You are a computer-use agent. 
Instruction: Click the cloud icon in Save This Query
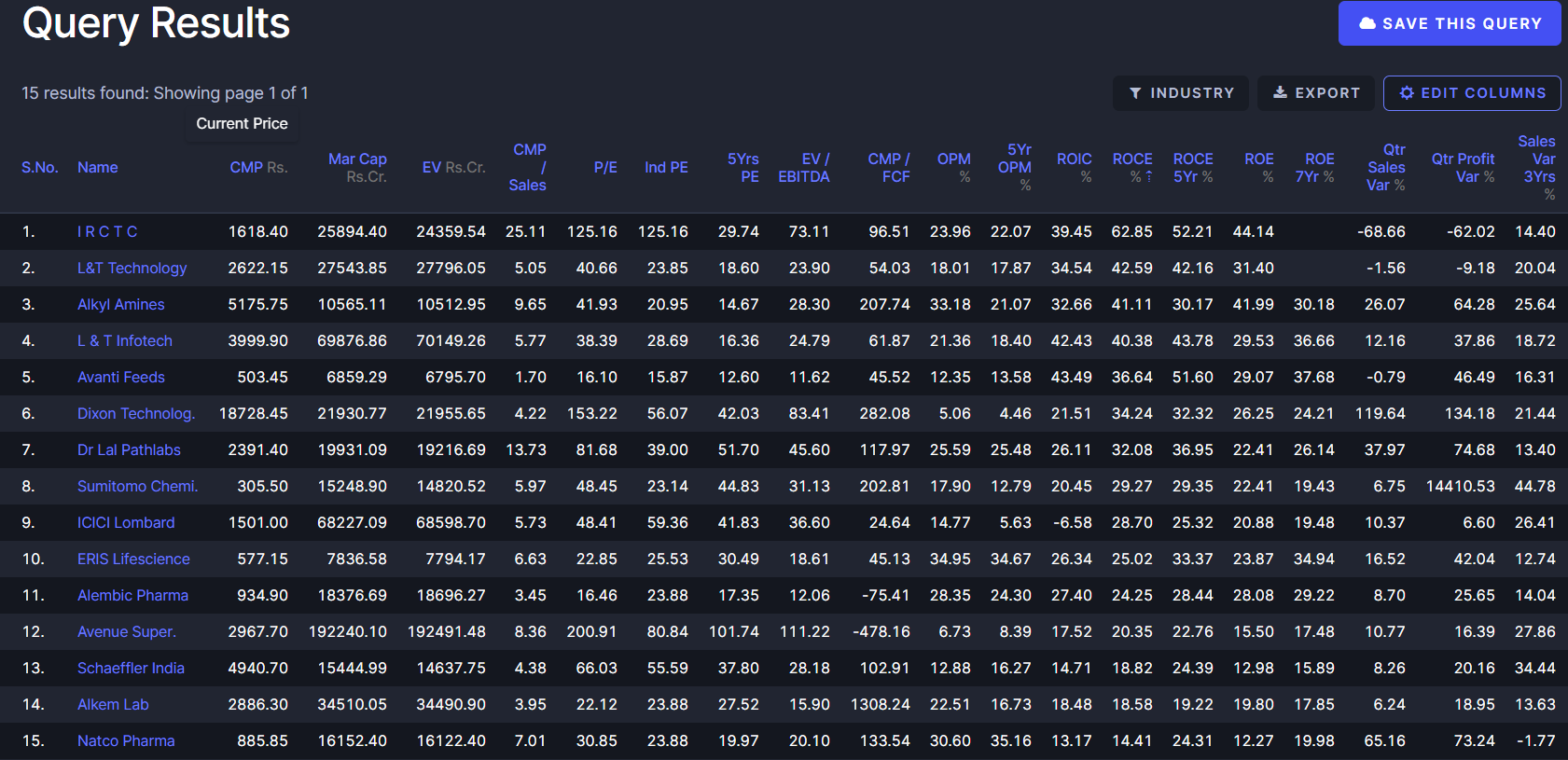tap(1367, 23)
